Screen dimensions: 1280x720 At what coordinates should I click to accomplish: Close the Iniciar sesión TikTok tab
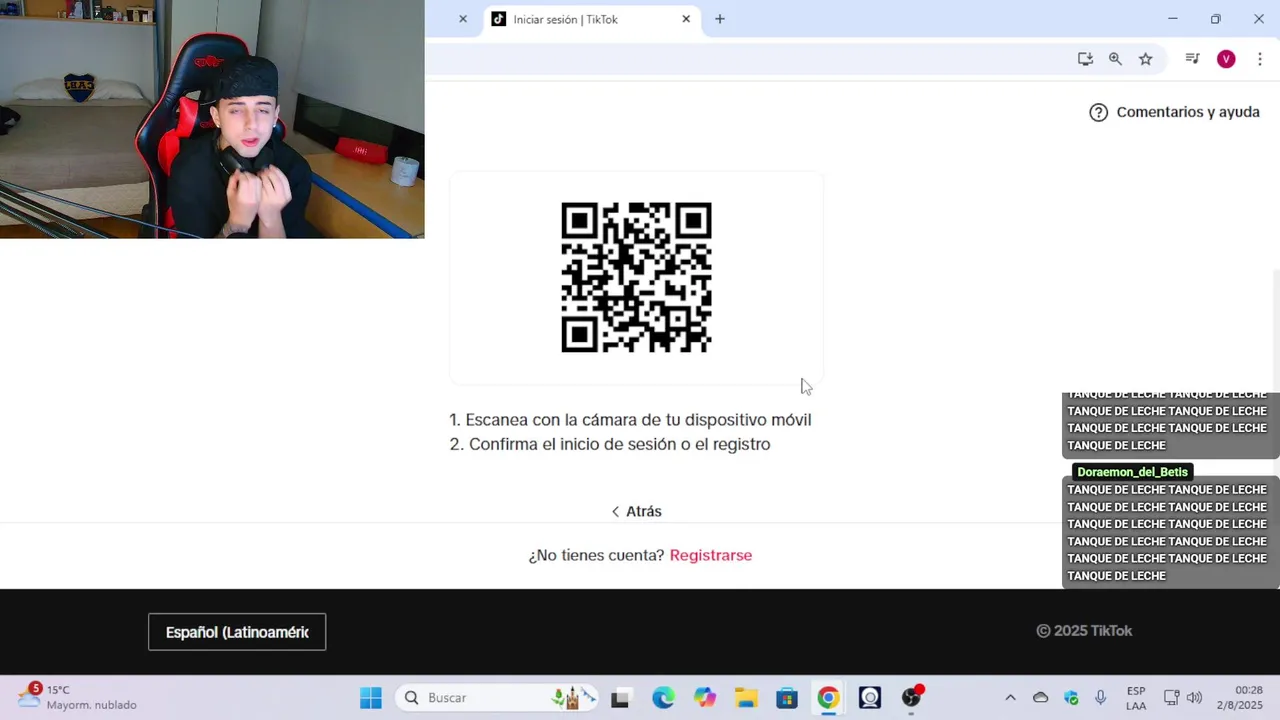[686, 19]
